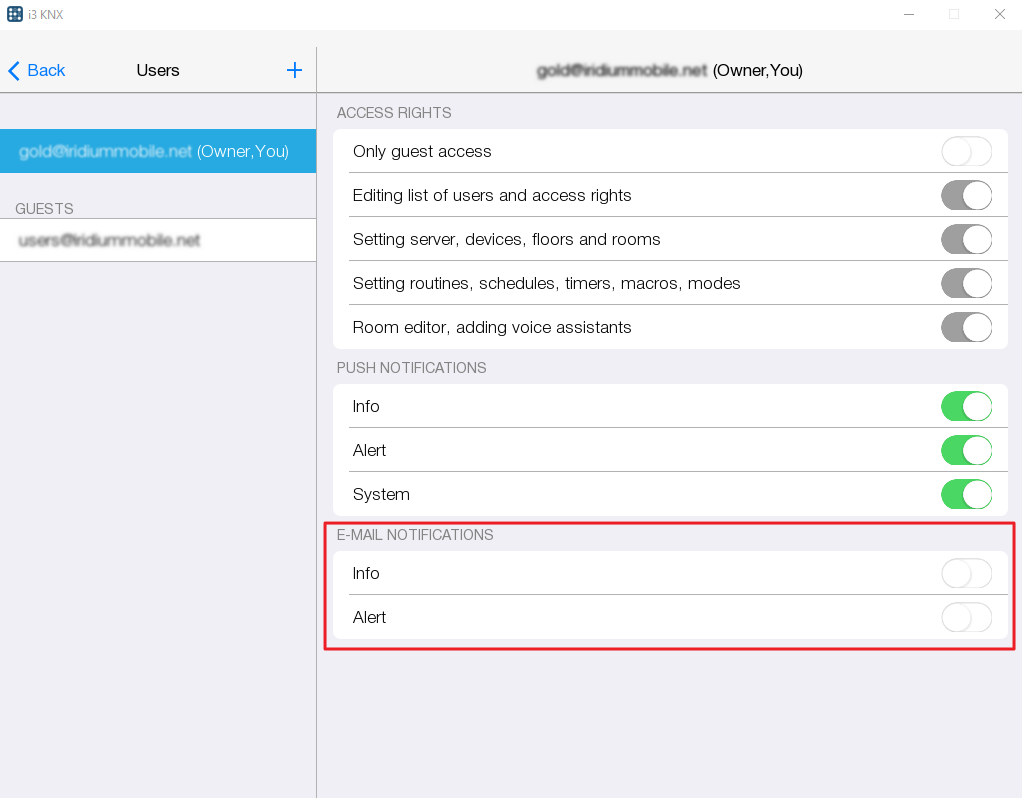Maximize the i3 KNX window
This screenshot has width=1022, height=798.
(954, 14)
